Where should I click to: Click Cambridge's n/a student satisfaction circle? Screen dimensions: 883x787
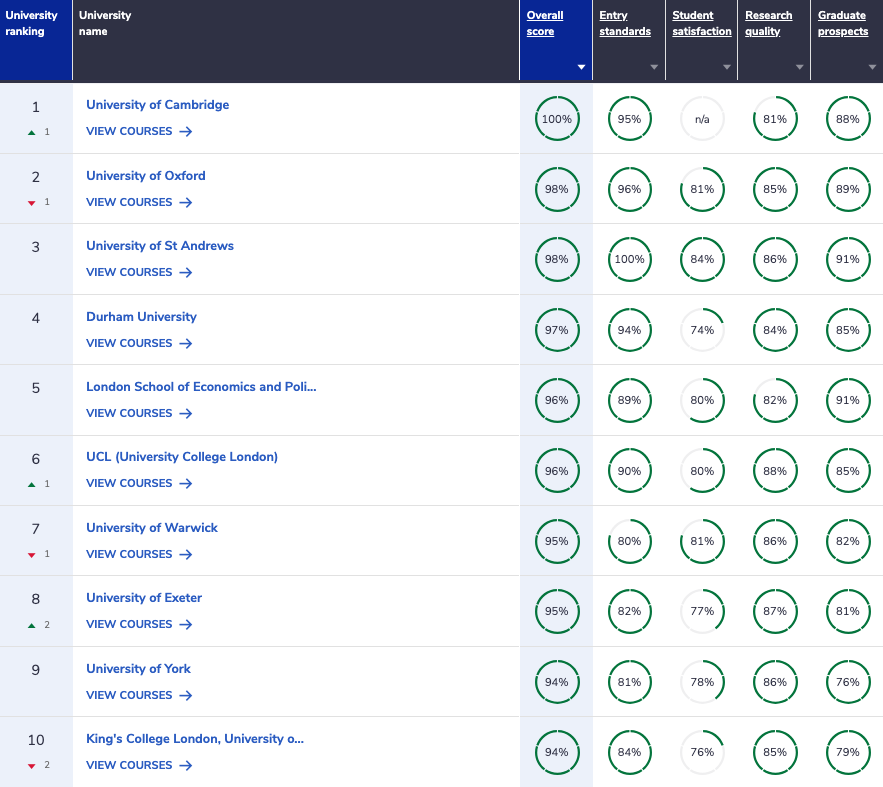(x=702, y=119)
